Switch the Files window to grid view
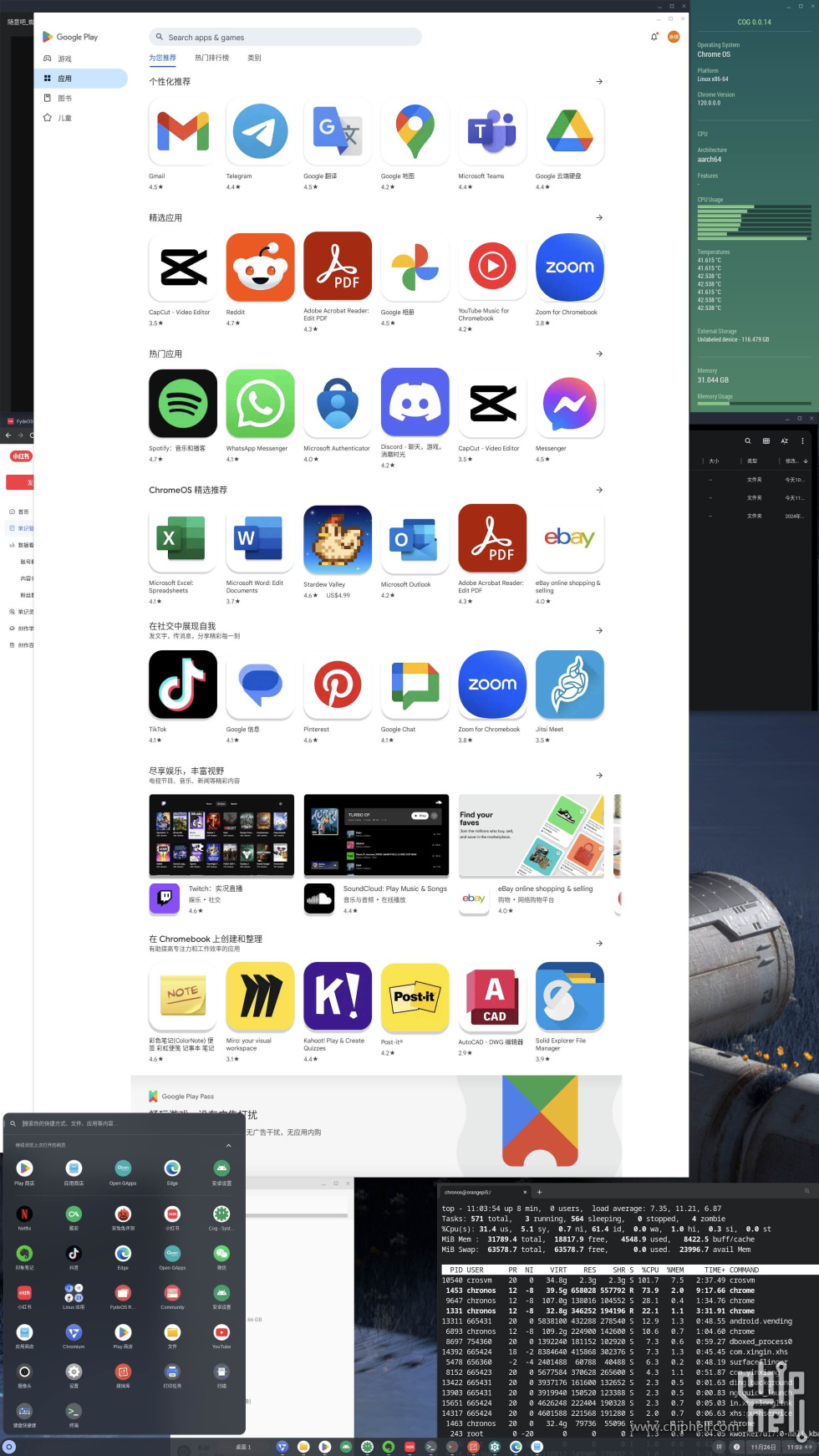Image resolution: width=819 pixels, height=1456 pixels. [766, 440]
